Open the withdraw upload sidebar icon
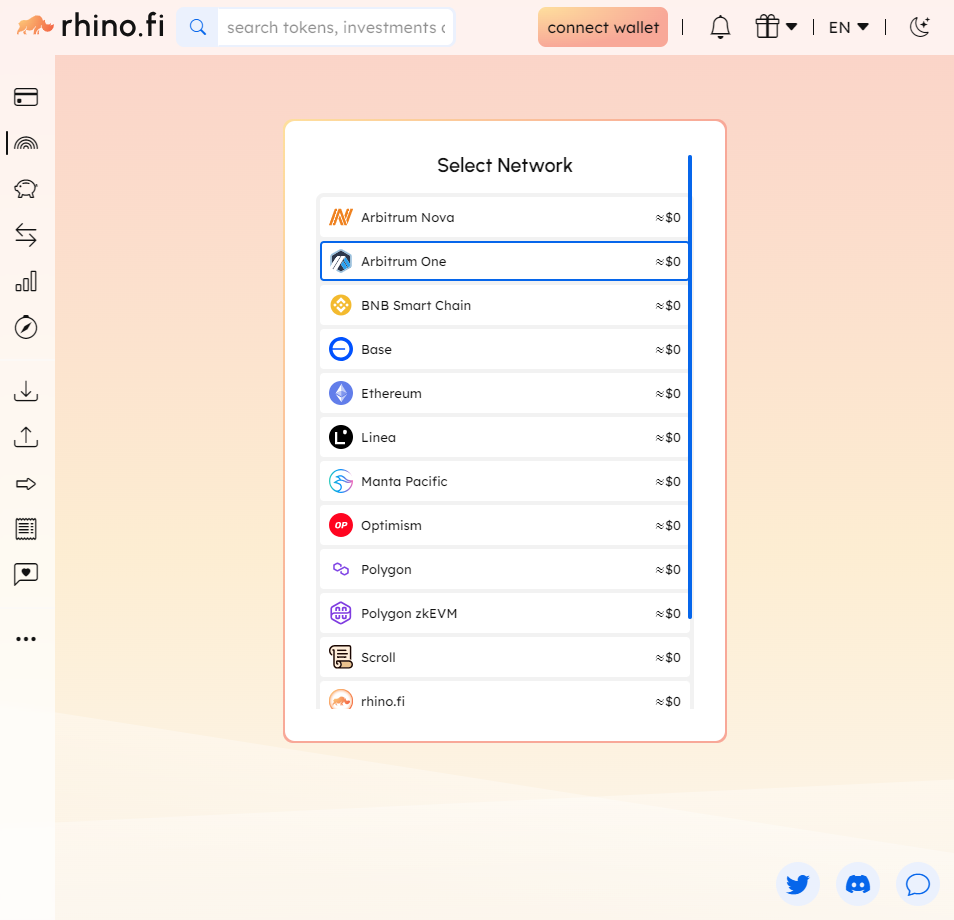Image resolution: width=954 pixels, height=920 pixels. pyautogui.click(x=26, y=437)
